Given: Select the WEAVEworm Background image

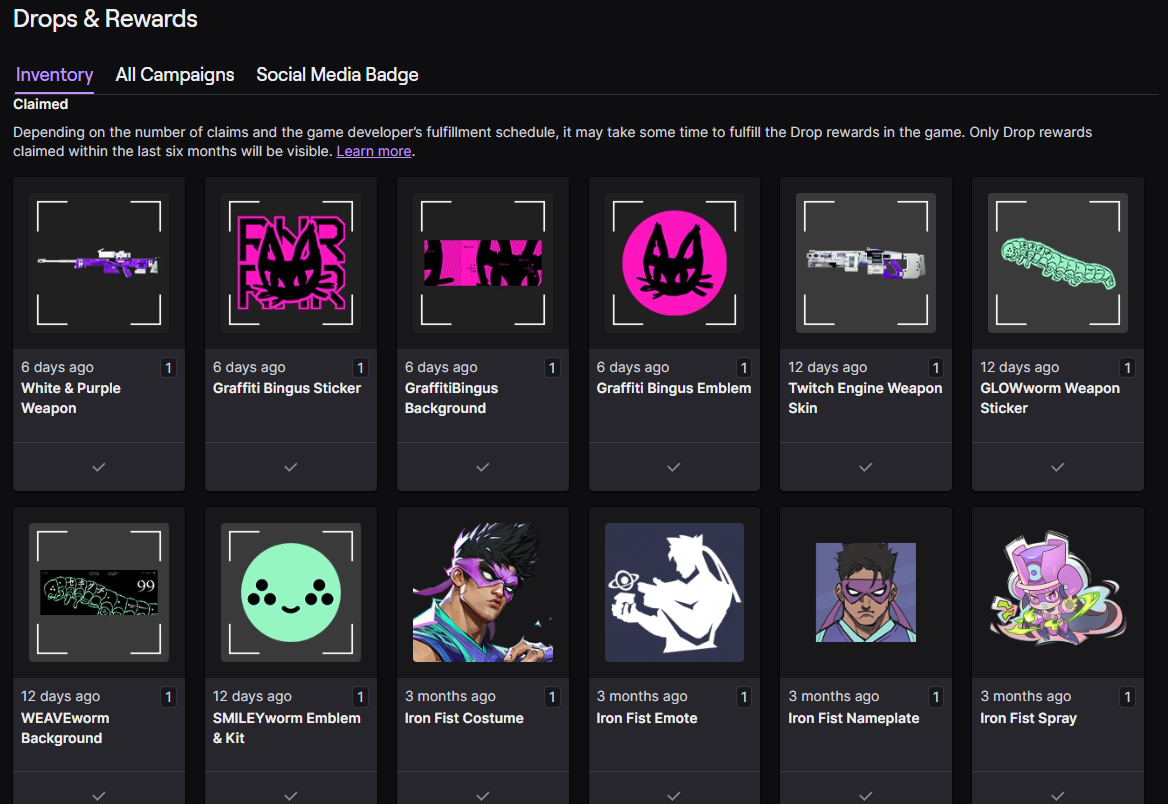Looking at the screenshot, I should tap(98, 592).
